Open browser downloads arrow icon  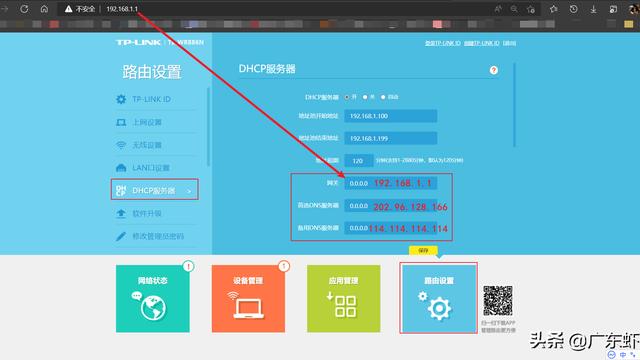click(593, 9)
